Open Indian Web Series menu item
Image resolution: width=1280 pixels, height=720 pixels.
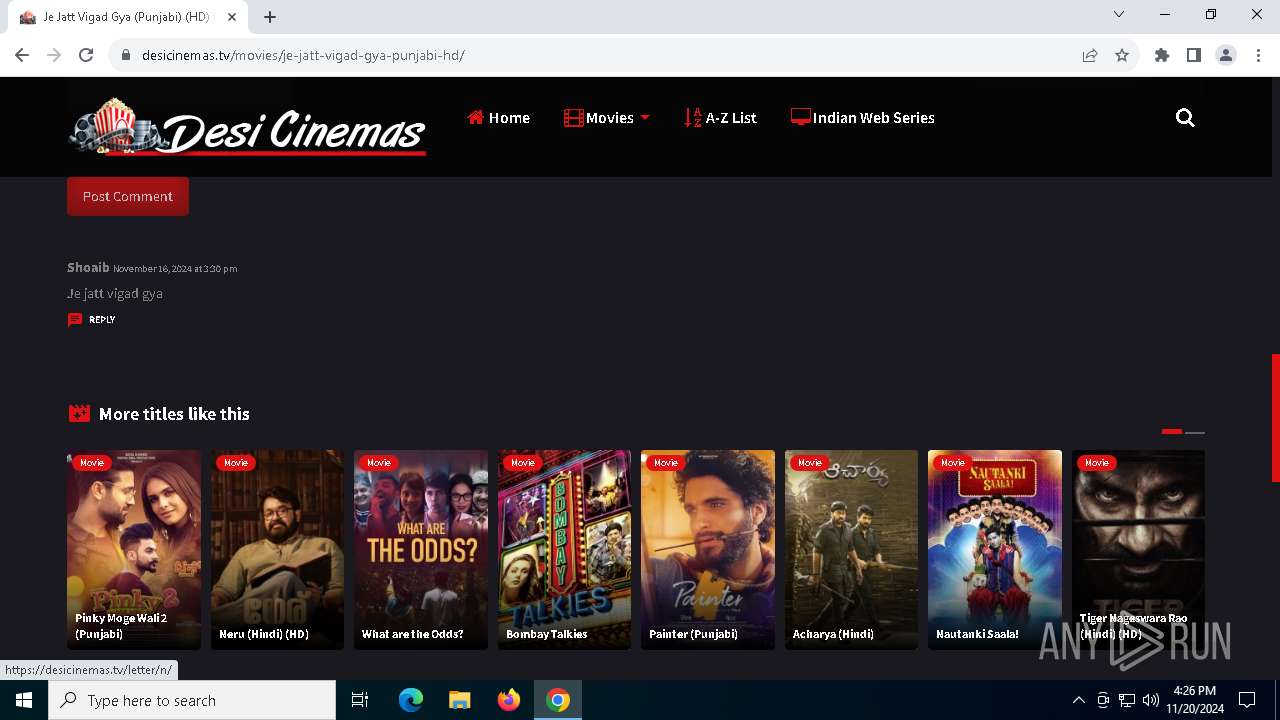(863, 118)
